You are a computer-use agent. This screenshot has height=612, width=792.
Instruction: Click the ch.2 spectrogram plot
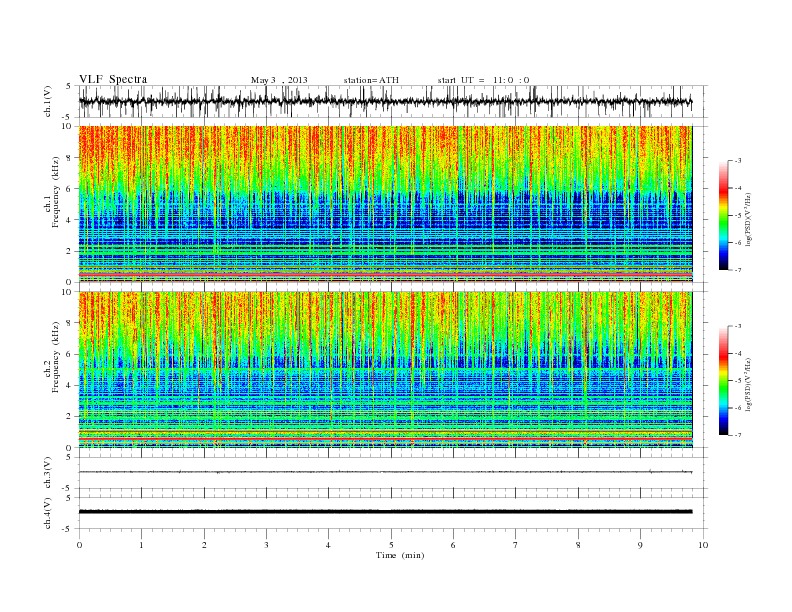[x=385, y=370]
